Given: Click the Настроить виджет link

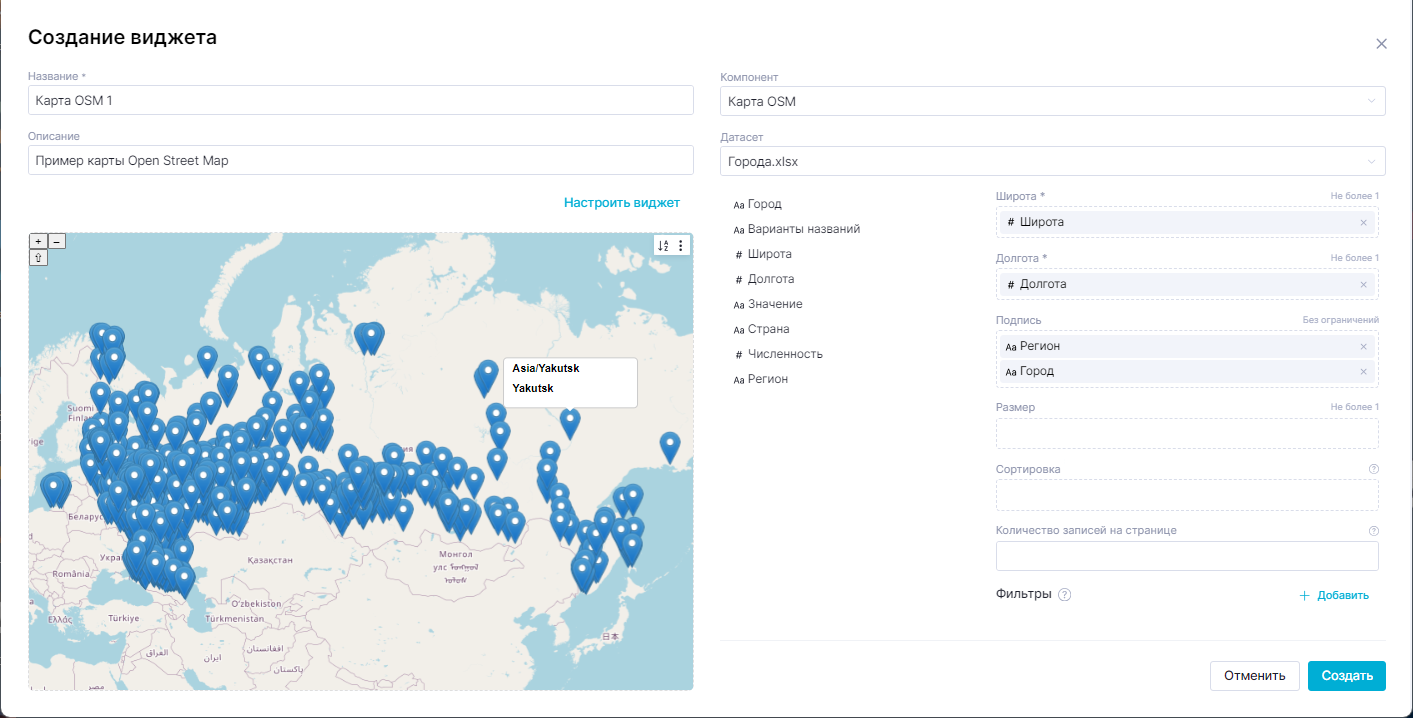Looking at the screenshot, I should coord(621,203).
